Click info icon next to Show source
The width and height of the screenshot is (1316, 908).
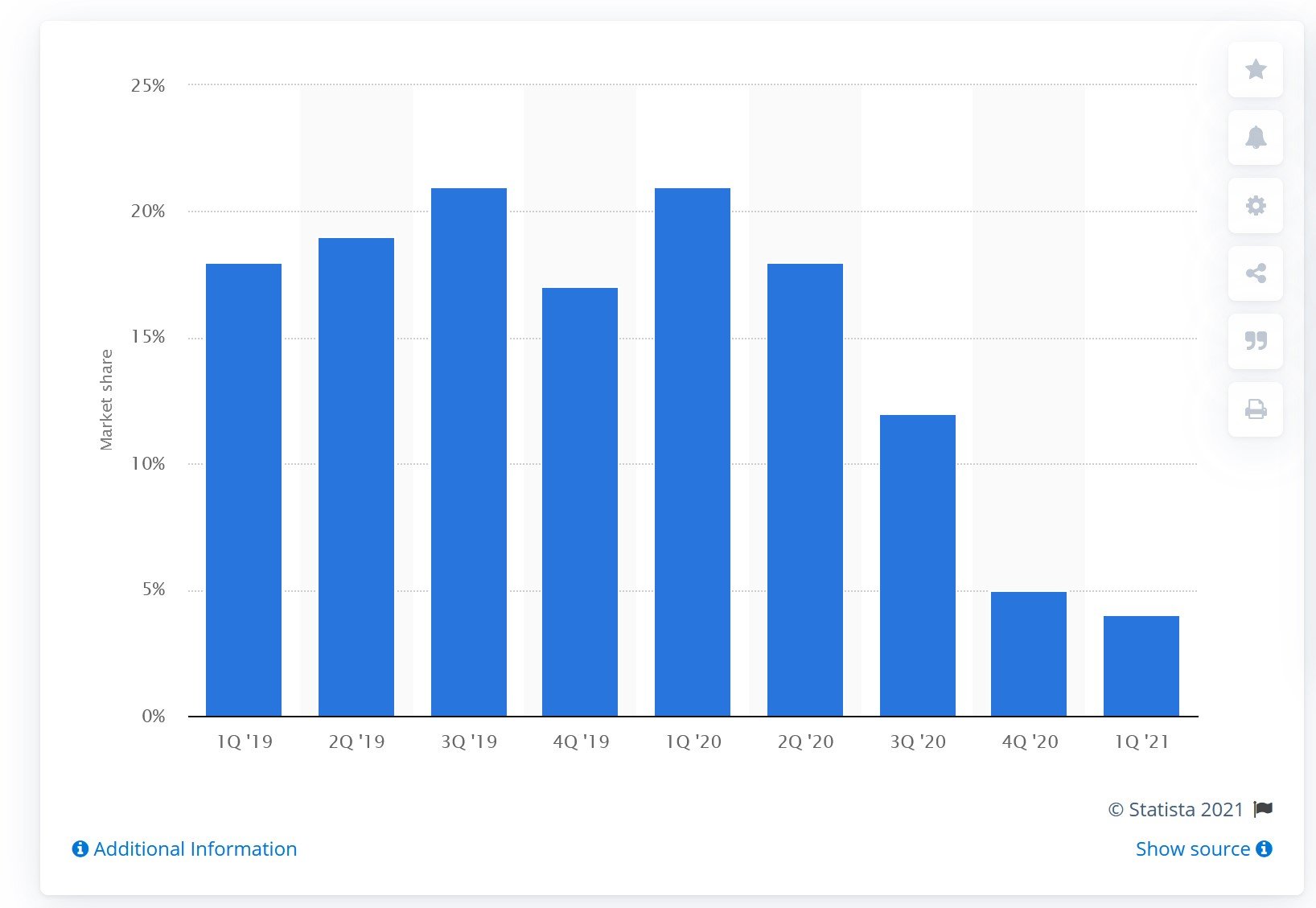[1264, 849]
